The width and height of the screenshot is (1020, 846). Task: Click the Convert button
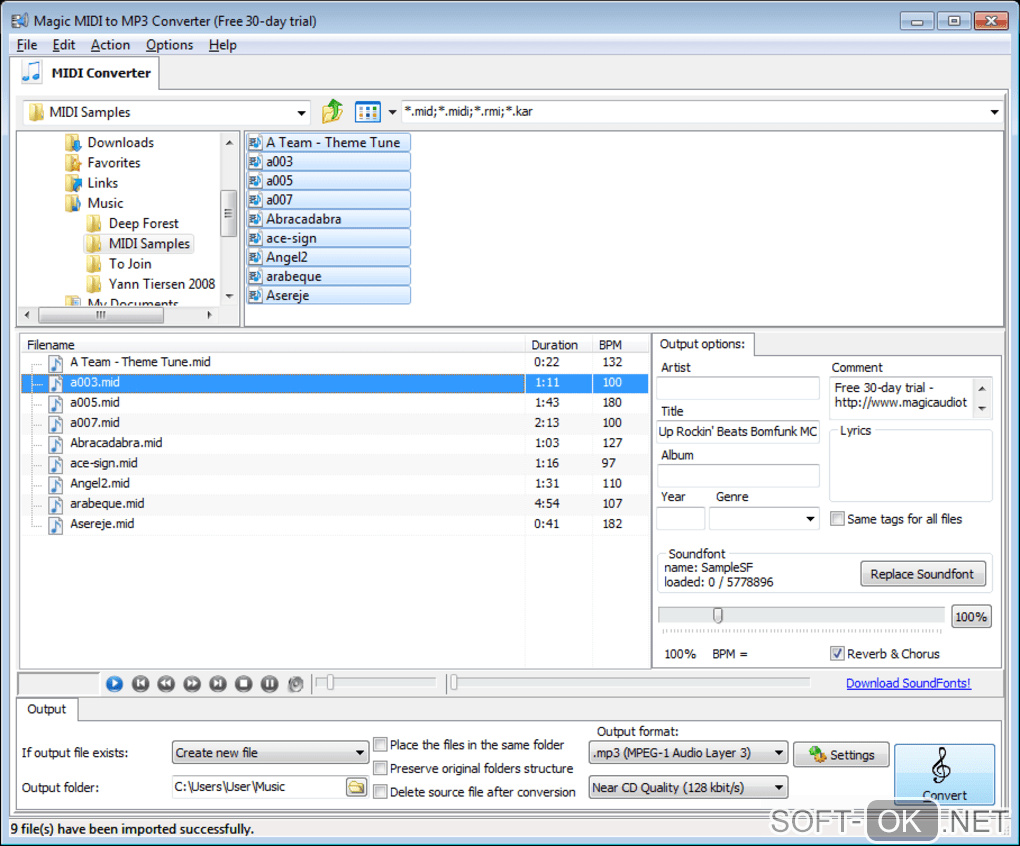click(x=945, y=773)
